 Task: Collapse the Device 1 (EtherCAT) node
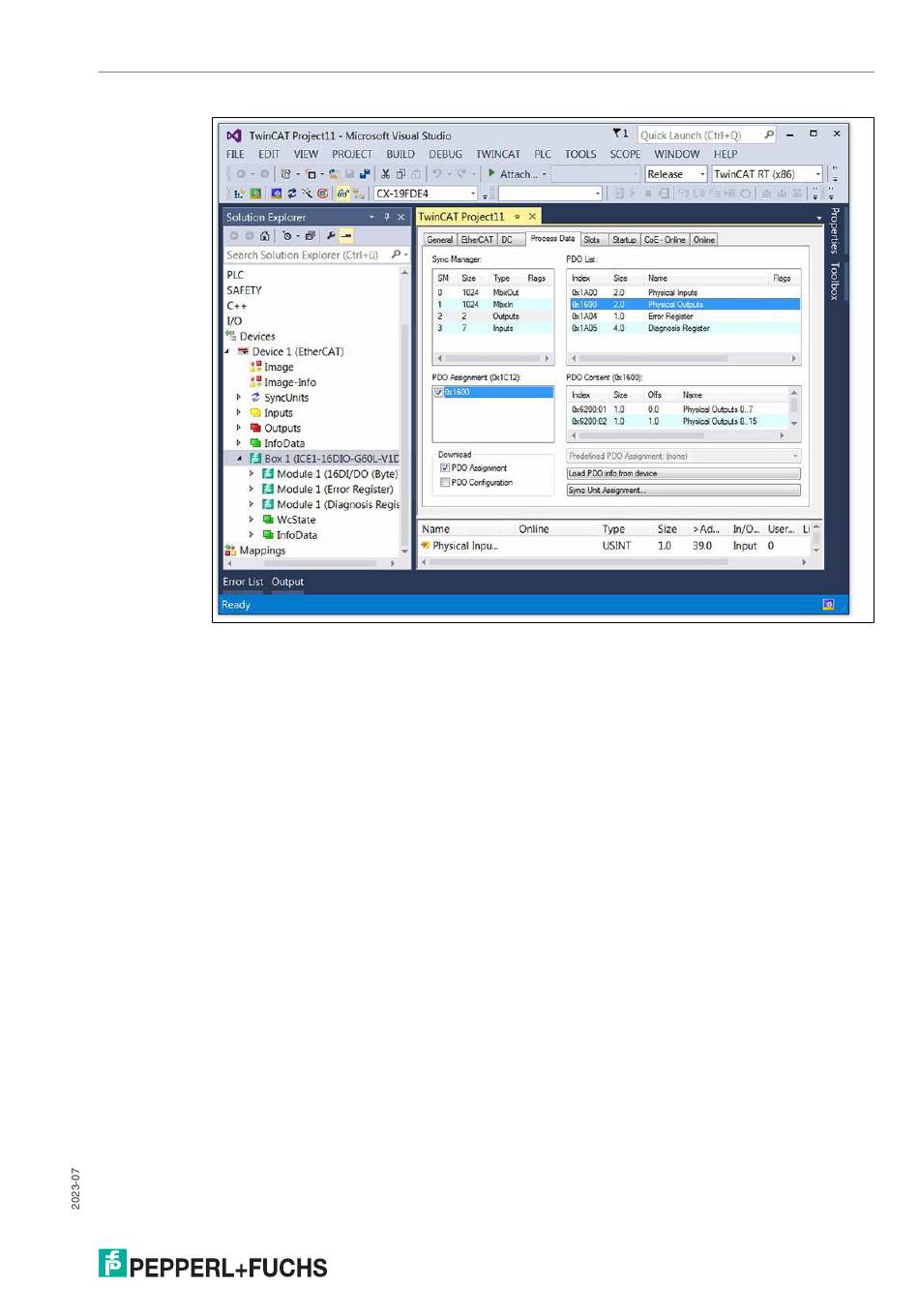(228, 351)
